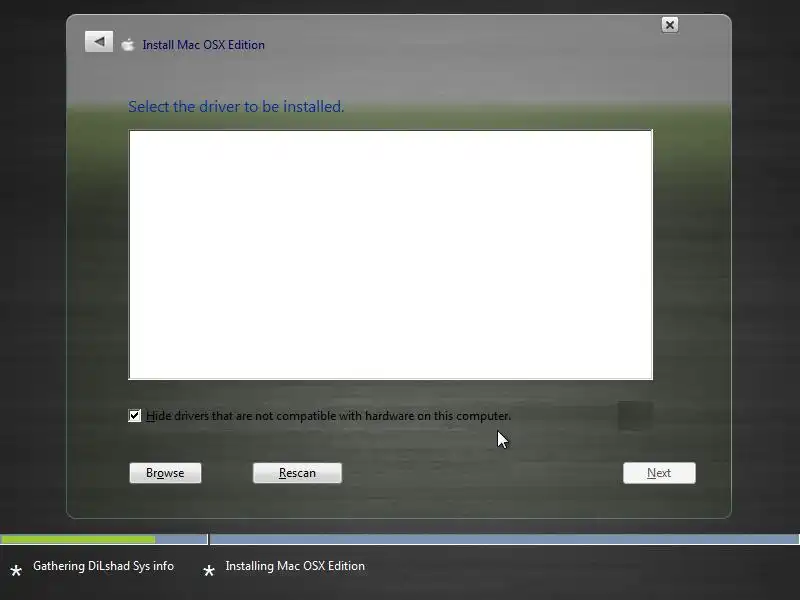
Task: Click the Rescan button
Action: point(297,473)
